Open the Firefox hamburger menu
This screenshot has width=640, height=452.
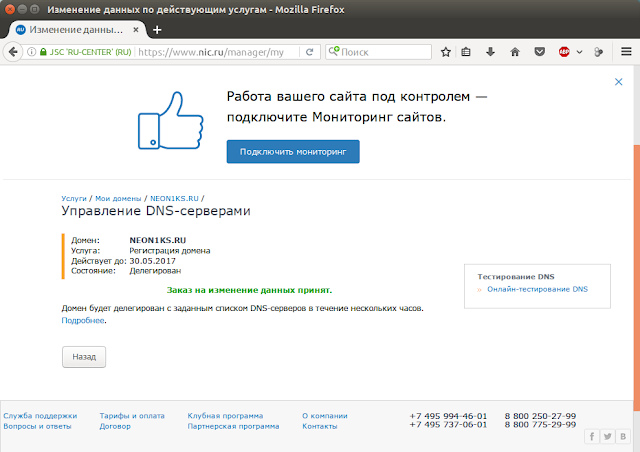click(626, 51)
